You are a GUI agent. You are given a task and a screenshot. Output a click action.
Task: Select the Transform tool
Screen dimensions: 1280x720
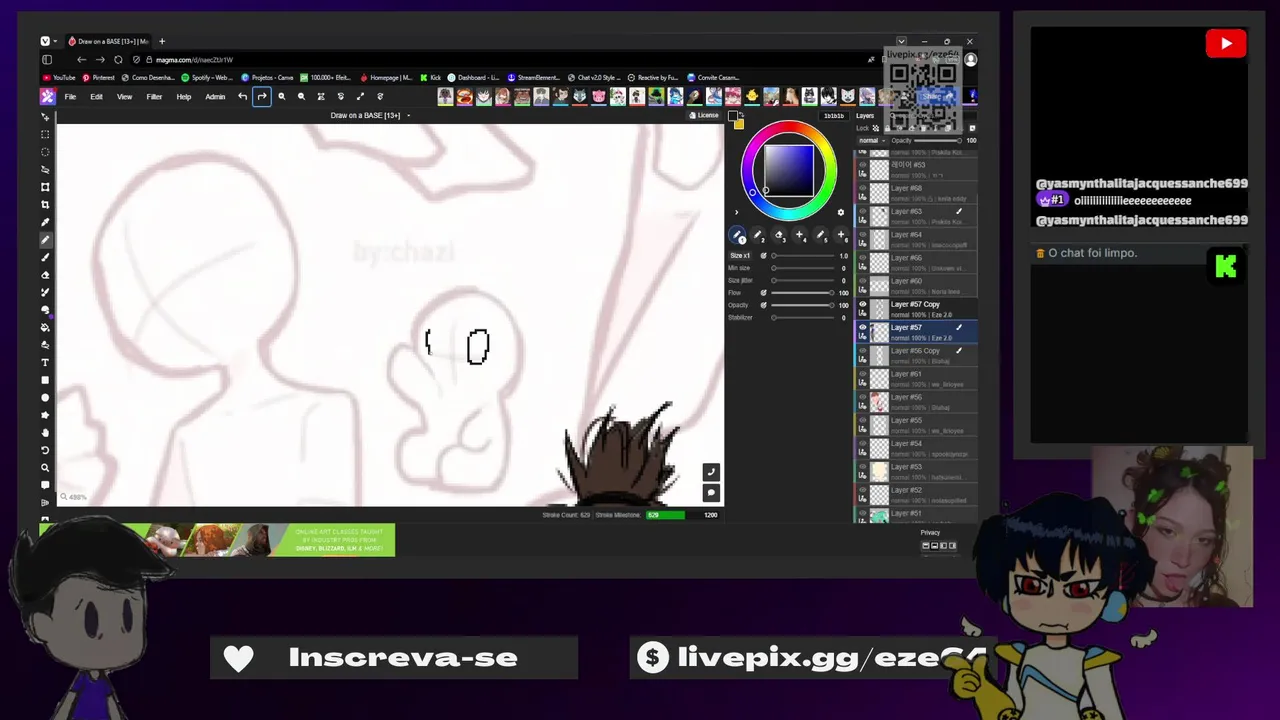pos(45,187)
